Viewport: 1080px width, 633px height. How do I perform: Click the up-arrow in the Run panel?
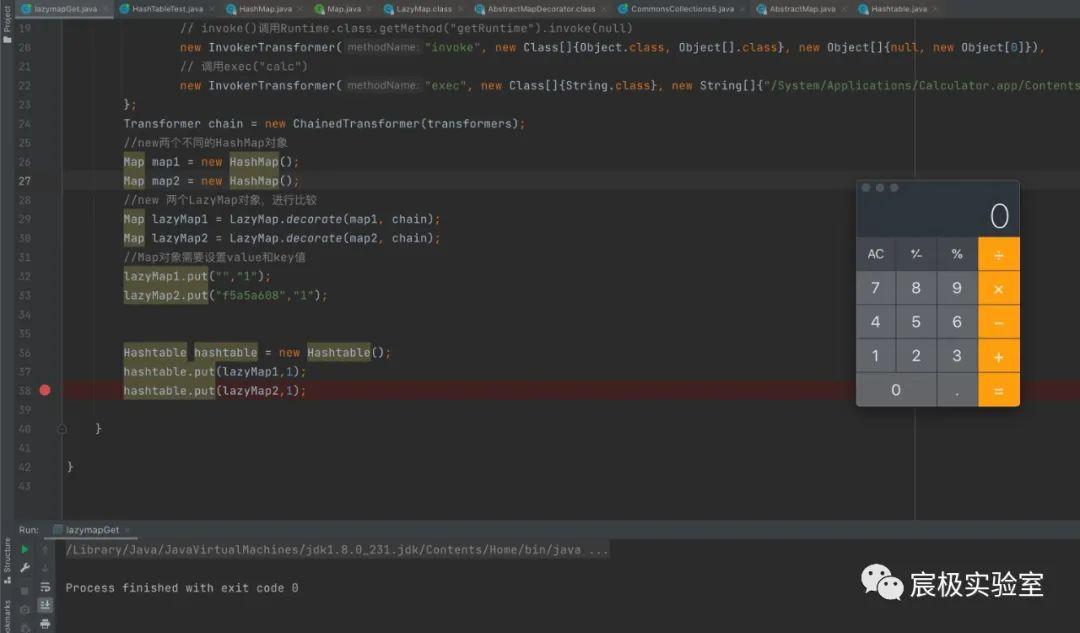tap(45, 549)
